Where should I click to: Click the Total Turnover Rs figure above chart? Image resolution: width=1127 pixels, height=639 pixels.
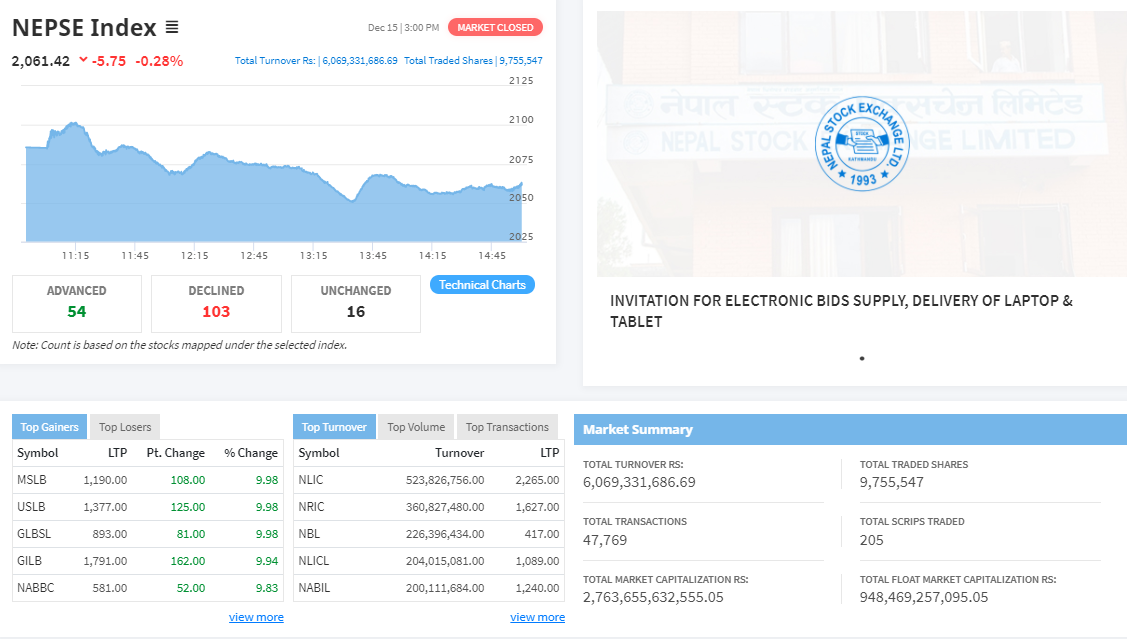[316, 60]
